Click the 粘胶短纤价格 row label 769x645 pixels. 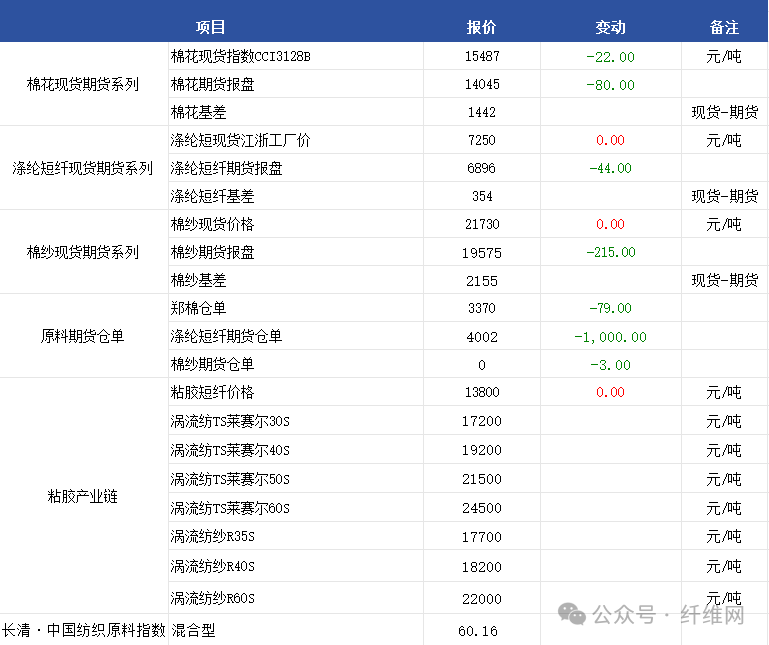coord(213,392)
